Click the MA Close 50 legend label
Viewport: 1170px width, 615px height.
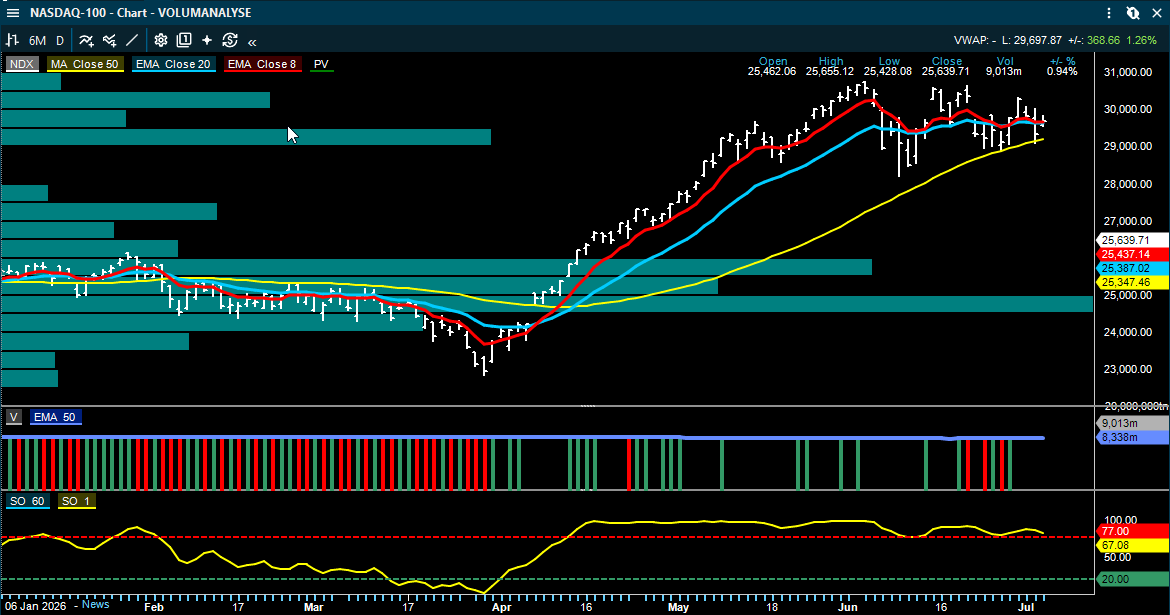point(84,64)
